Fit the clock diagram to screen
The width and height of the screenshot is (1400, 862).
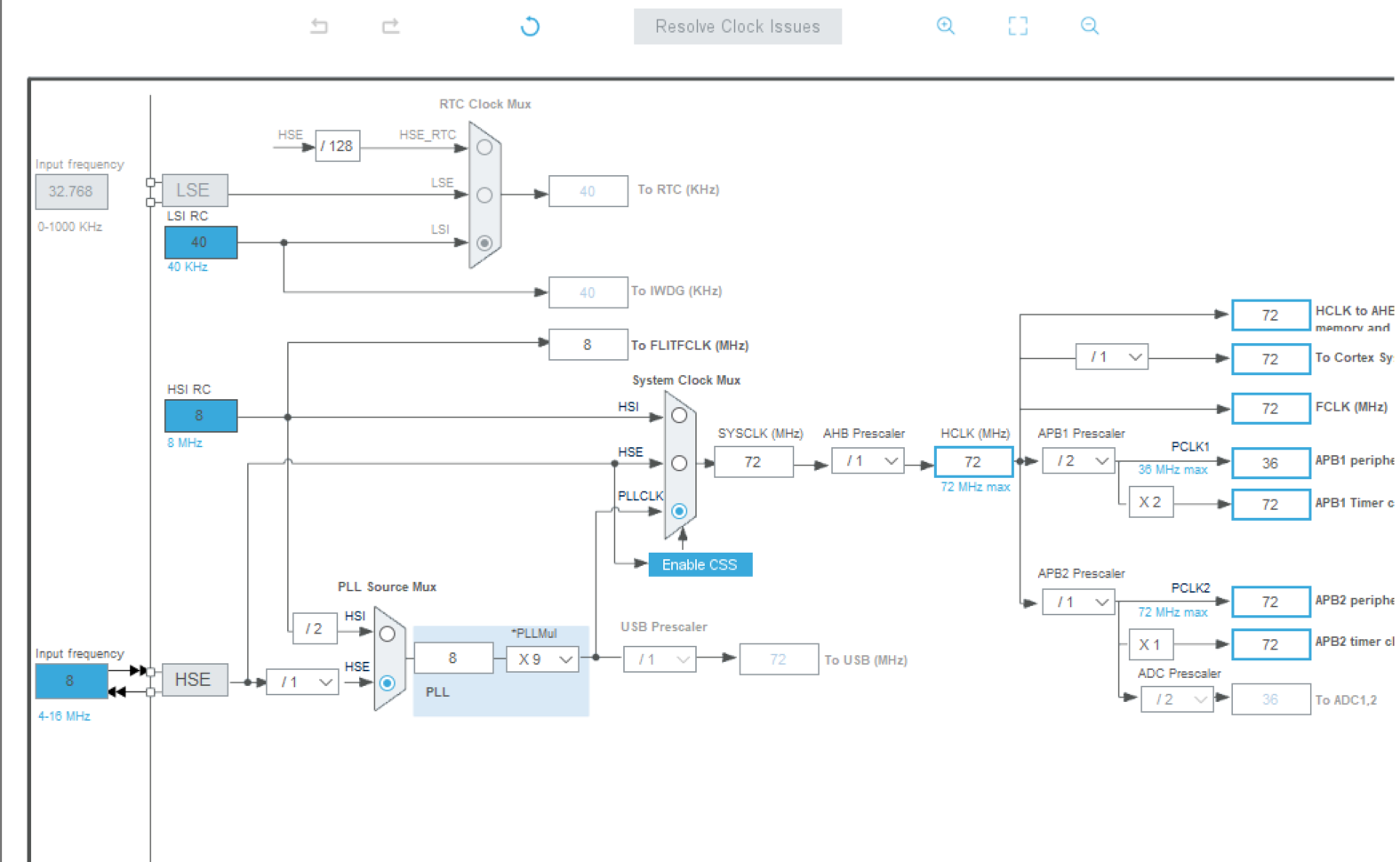pos(1018,26)
